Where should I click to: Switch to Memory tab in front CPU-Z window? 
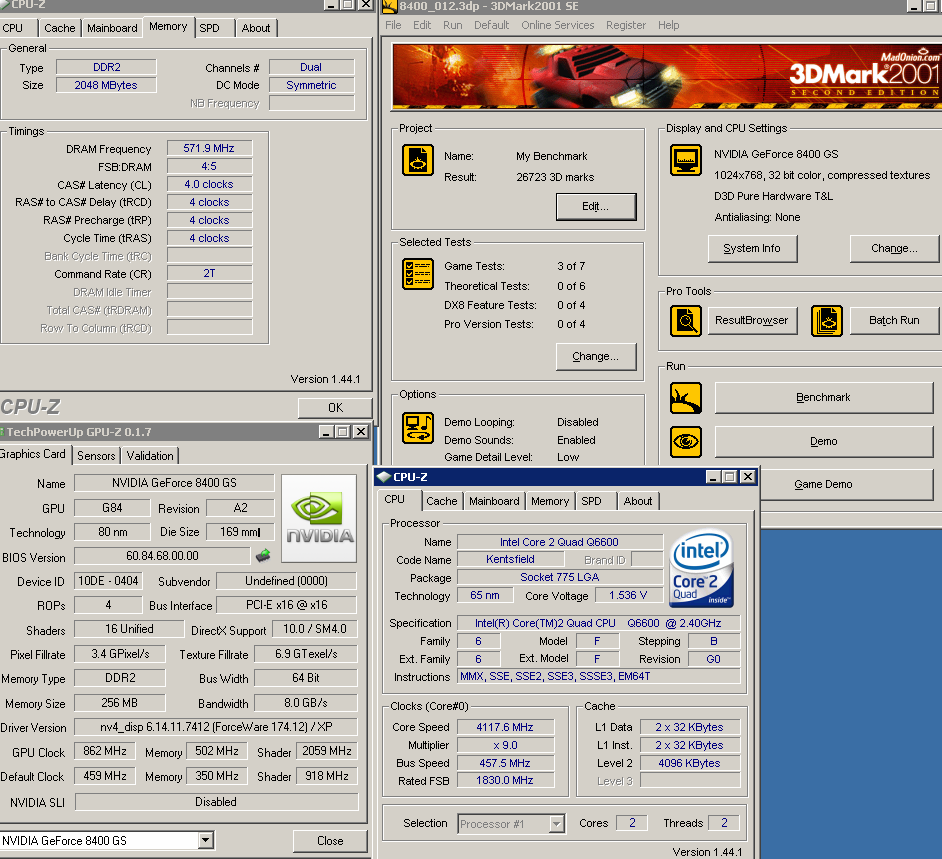pyautogui.click(x=550, y=501)
